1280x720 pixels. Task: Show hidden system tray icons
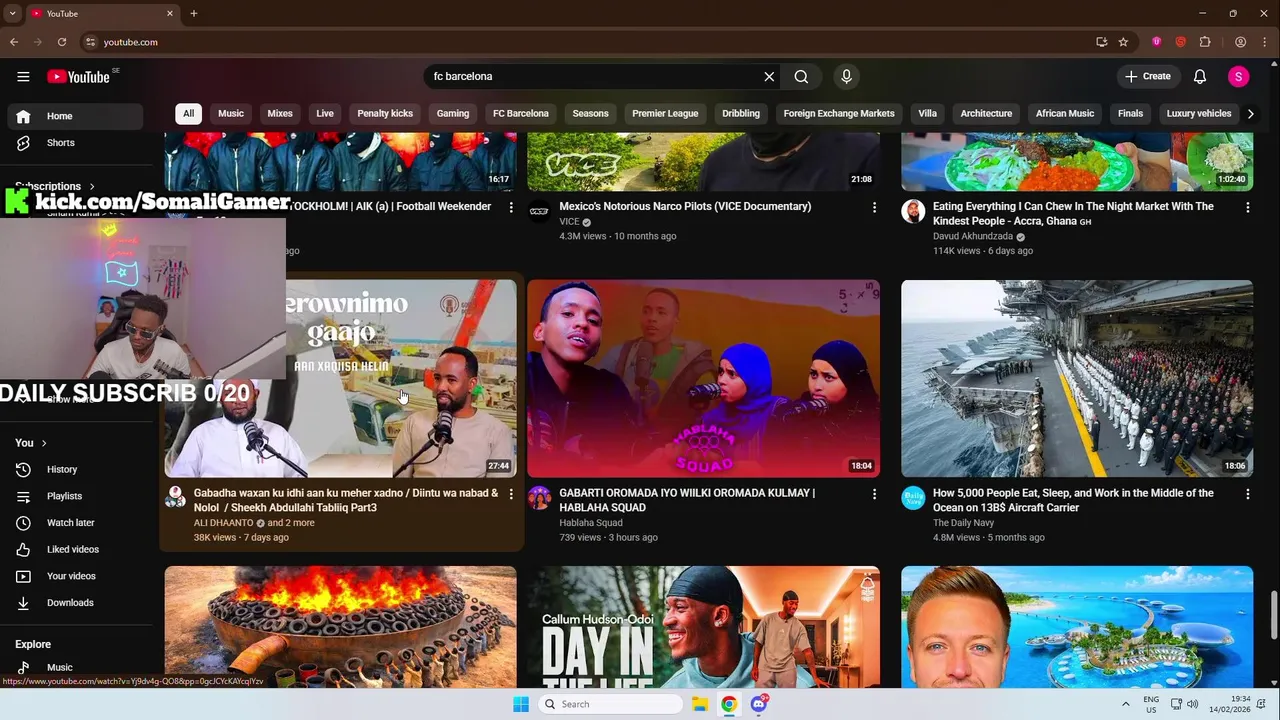pyautogui.click(x=1126, y=704)
